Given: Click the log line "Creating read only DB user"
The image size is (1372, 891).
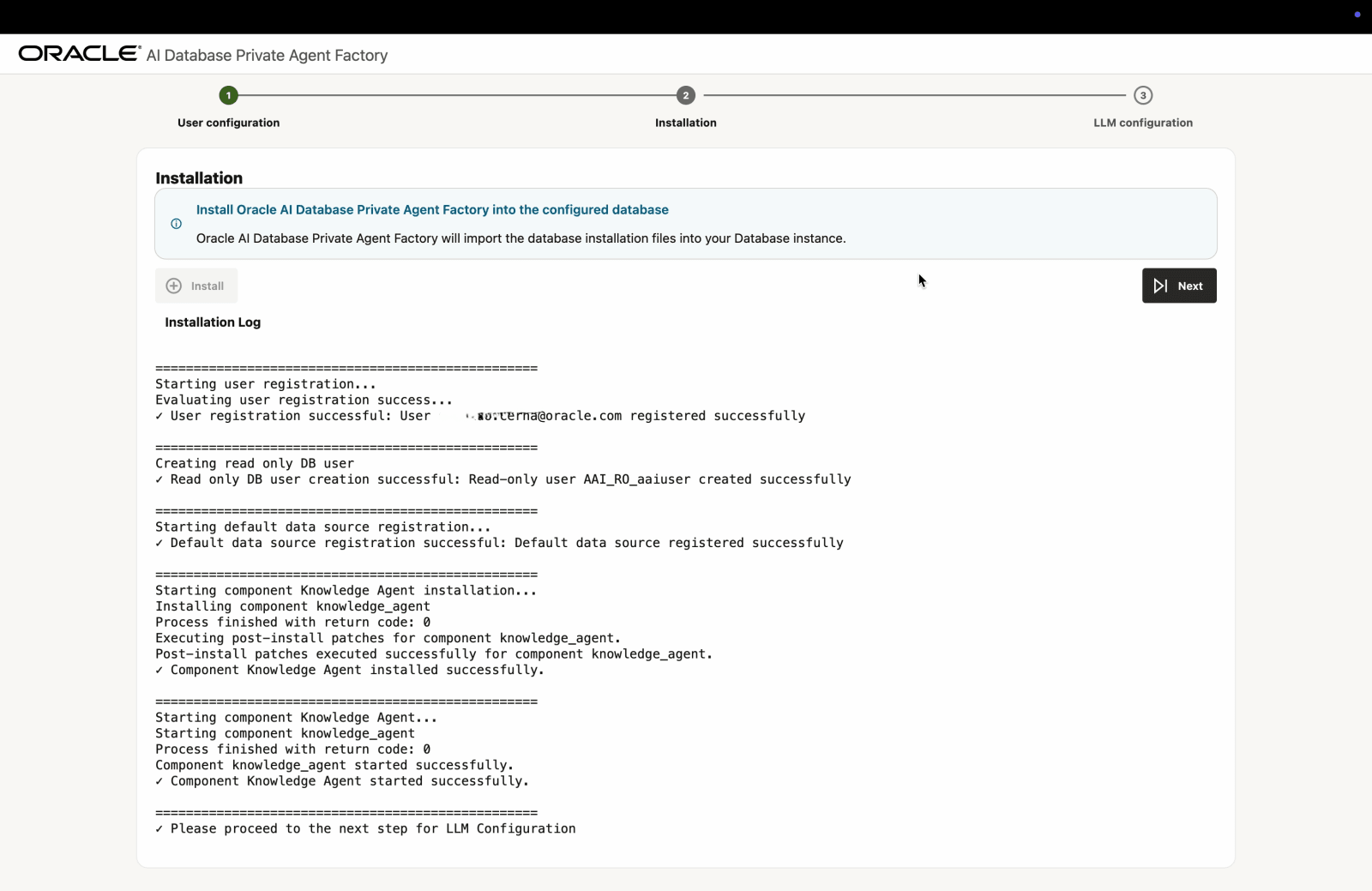Looking at the screenshot, I should pyautogui.click(x=255, y=463).
